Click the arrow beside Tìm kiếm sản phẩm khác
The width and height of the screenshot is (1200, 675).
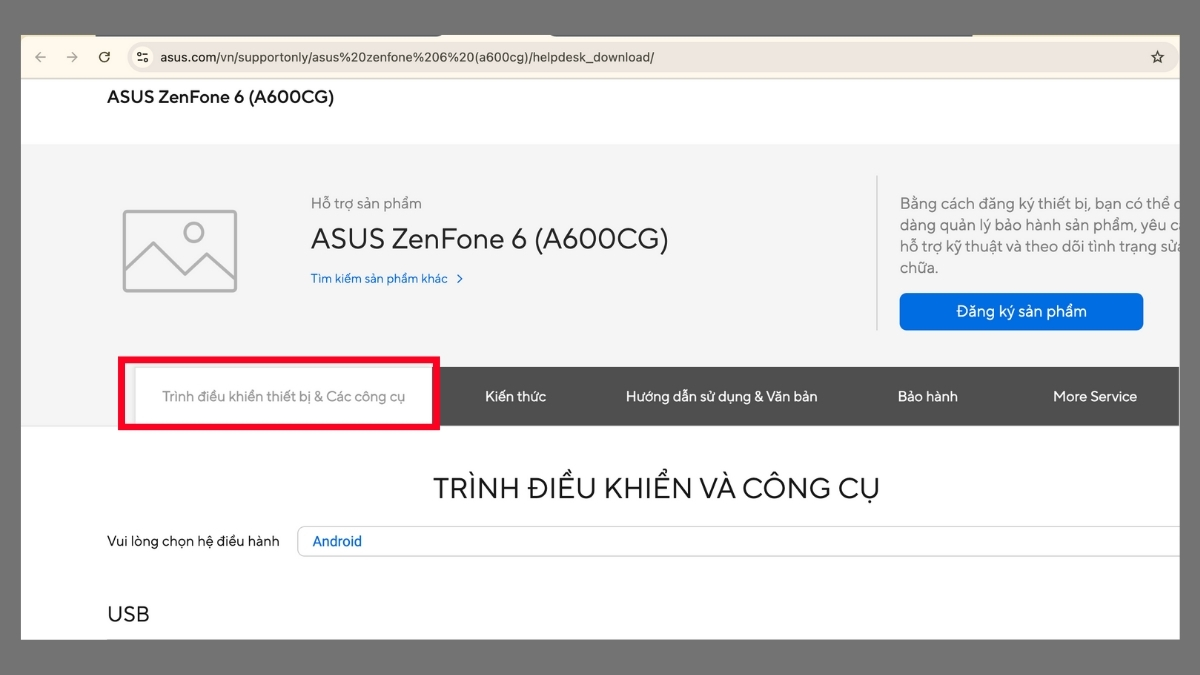coord(460,279)
